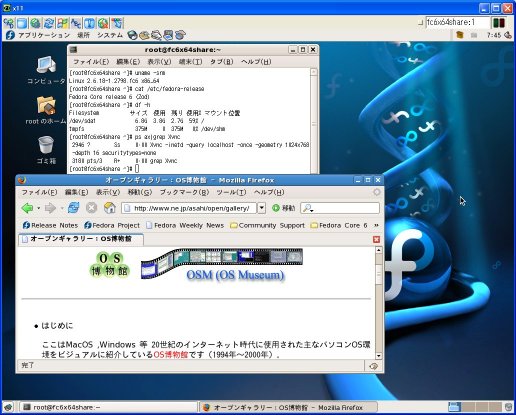The width and height of the screenshot is (516, 415).
Task: Open the Release Notes bookmark
Action: tap(50, 226)
